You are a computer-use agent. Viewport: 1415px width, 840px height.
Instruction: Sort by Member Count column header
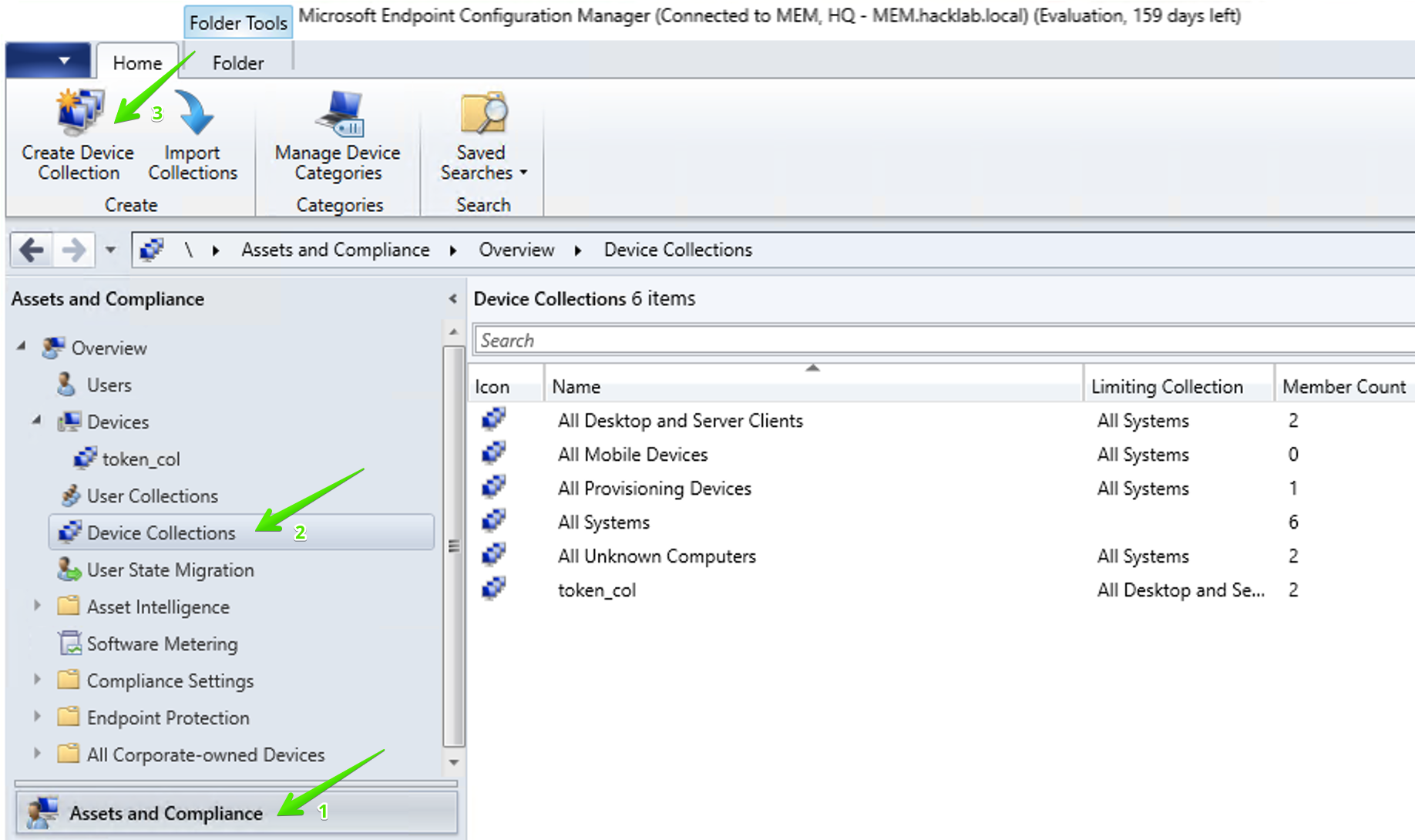coord(1345,386)
